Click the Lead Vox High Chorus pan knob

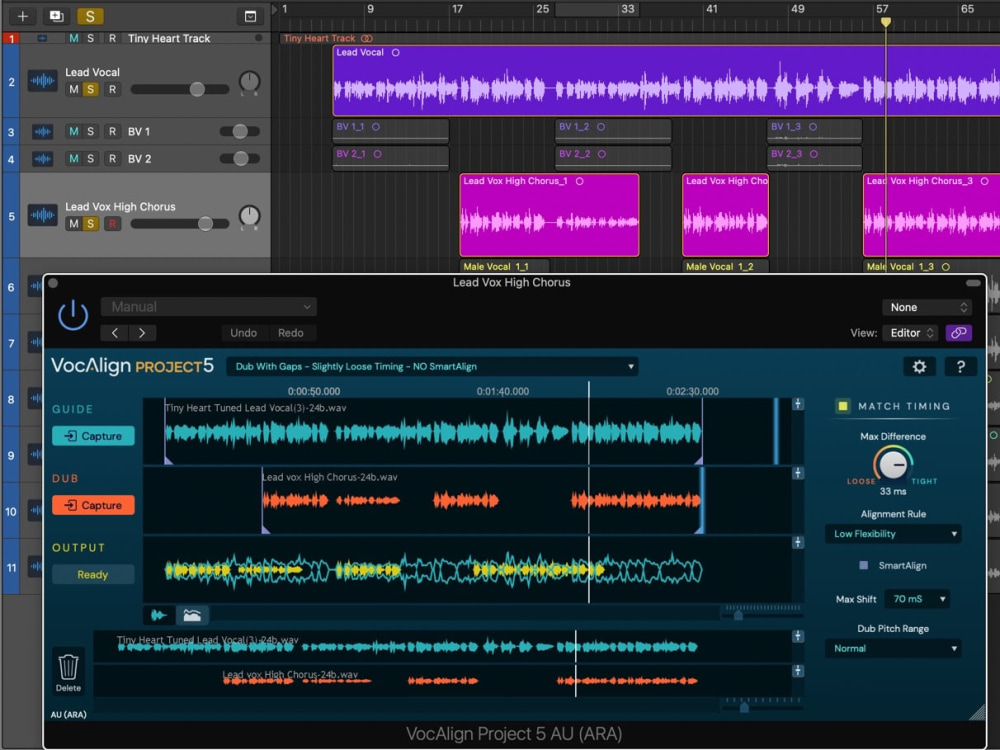(x=249, y=216)
